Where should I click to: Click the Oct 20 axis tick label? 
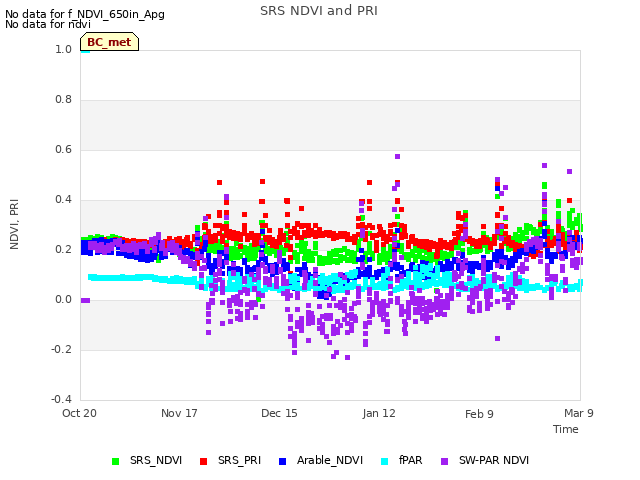pyautogui.click(x=79, y=413)
